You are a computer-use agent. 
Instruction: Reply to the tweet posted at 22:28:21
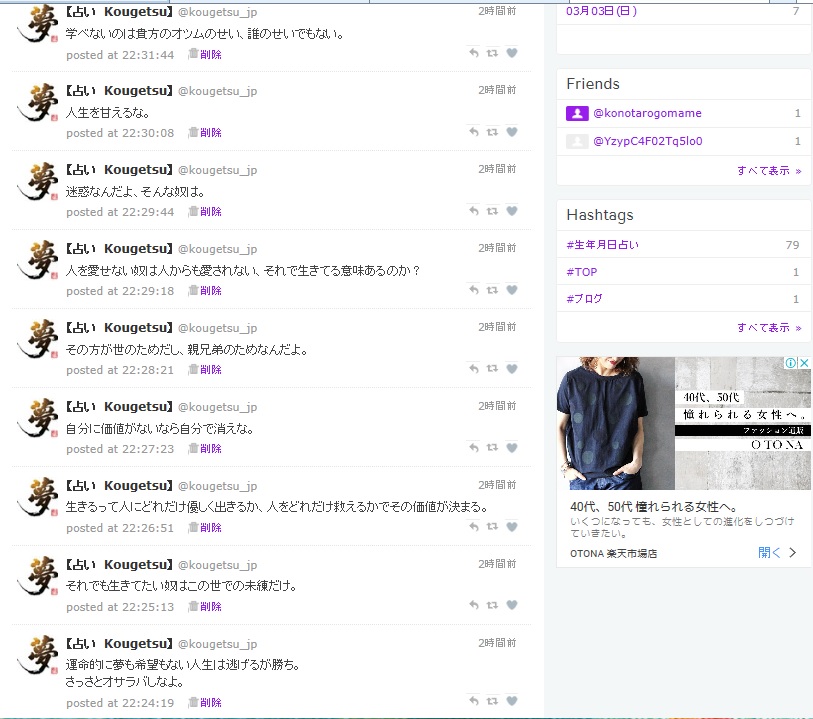[474, 369]
